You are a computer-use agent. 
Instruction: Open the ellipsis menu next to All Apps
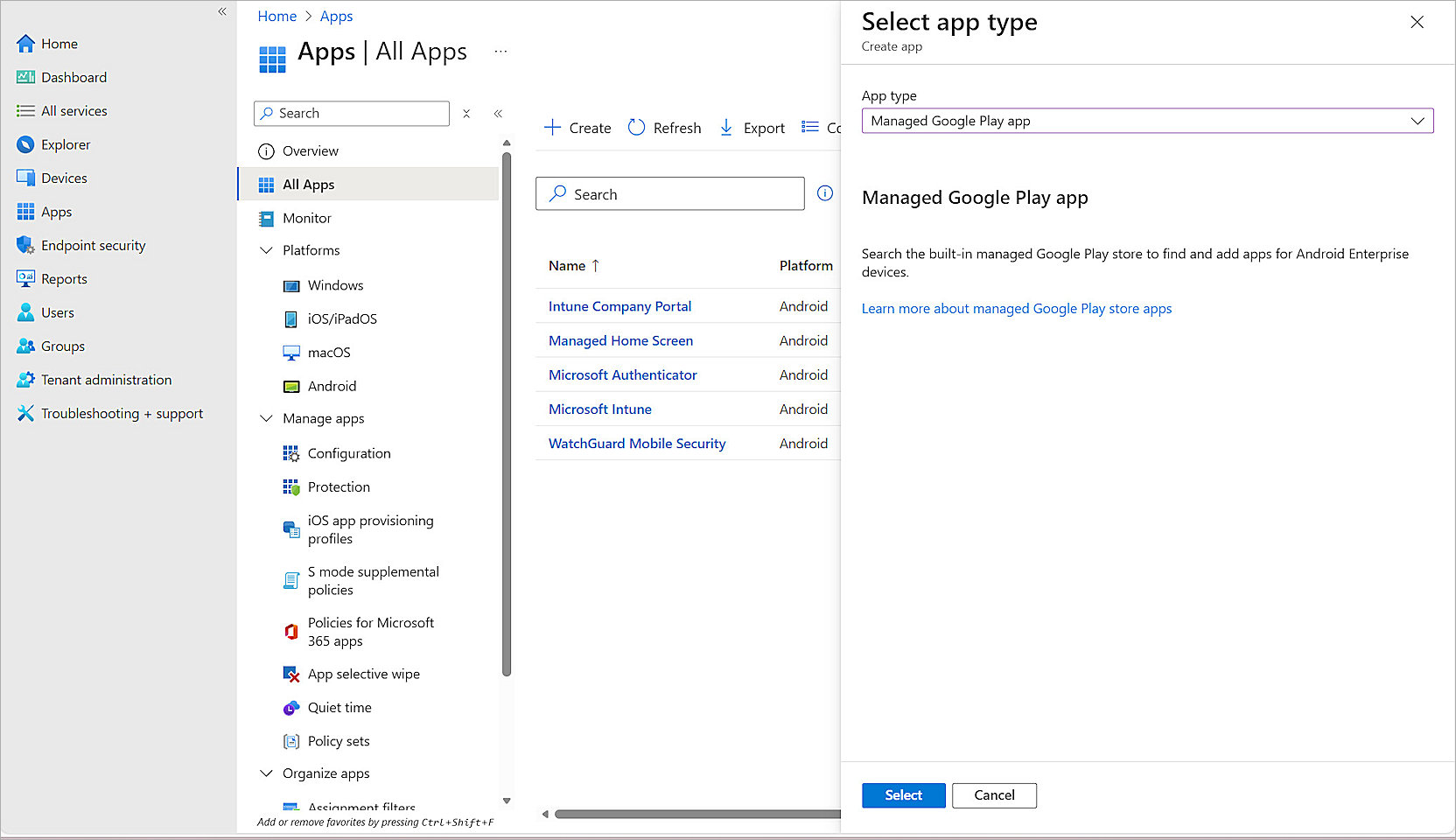pos(500,51)
